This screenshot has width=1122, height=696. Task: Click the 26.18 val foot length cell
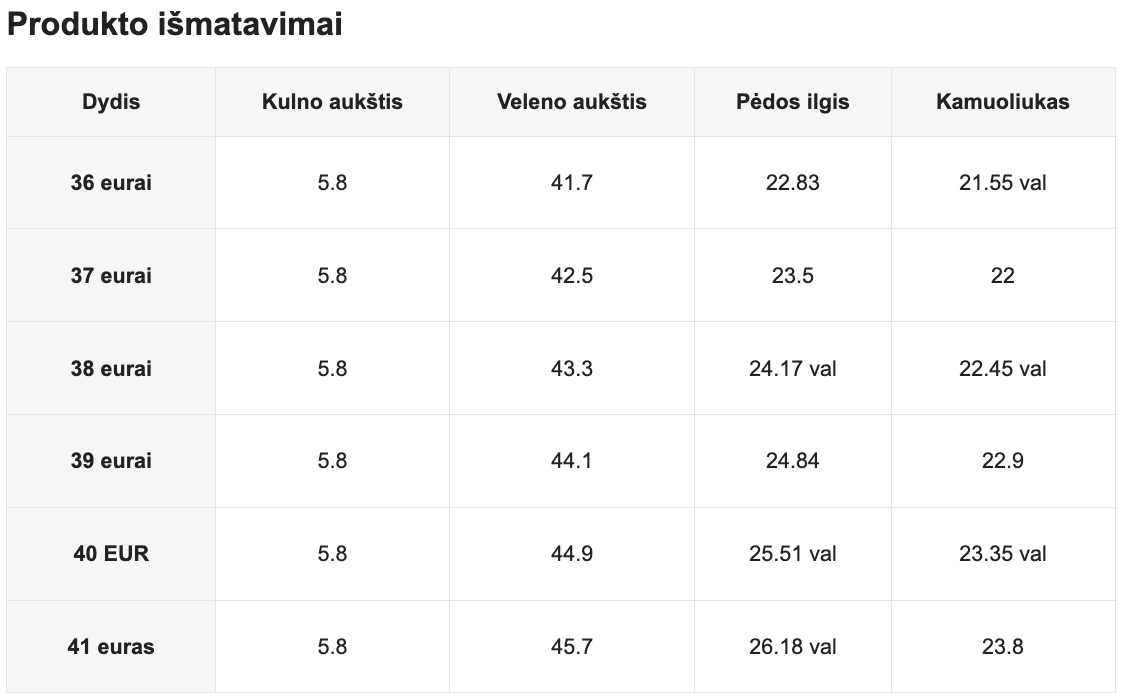[x=793, y=647]
